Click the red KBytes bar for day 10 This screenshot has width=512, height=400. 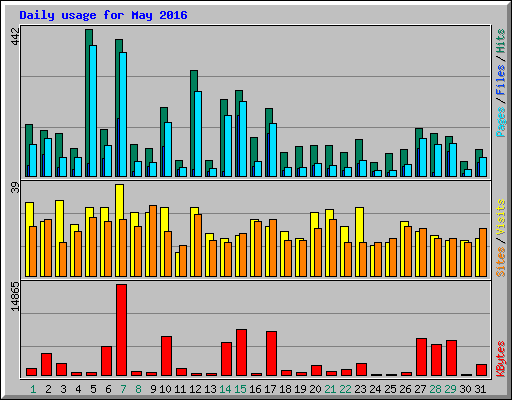166,356
